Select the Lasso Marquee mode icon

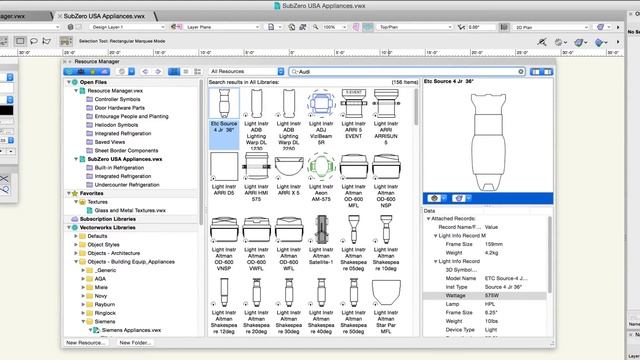point(34,41)
